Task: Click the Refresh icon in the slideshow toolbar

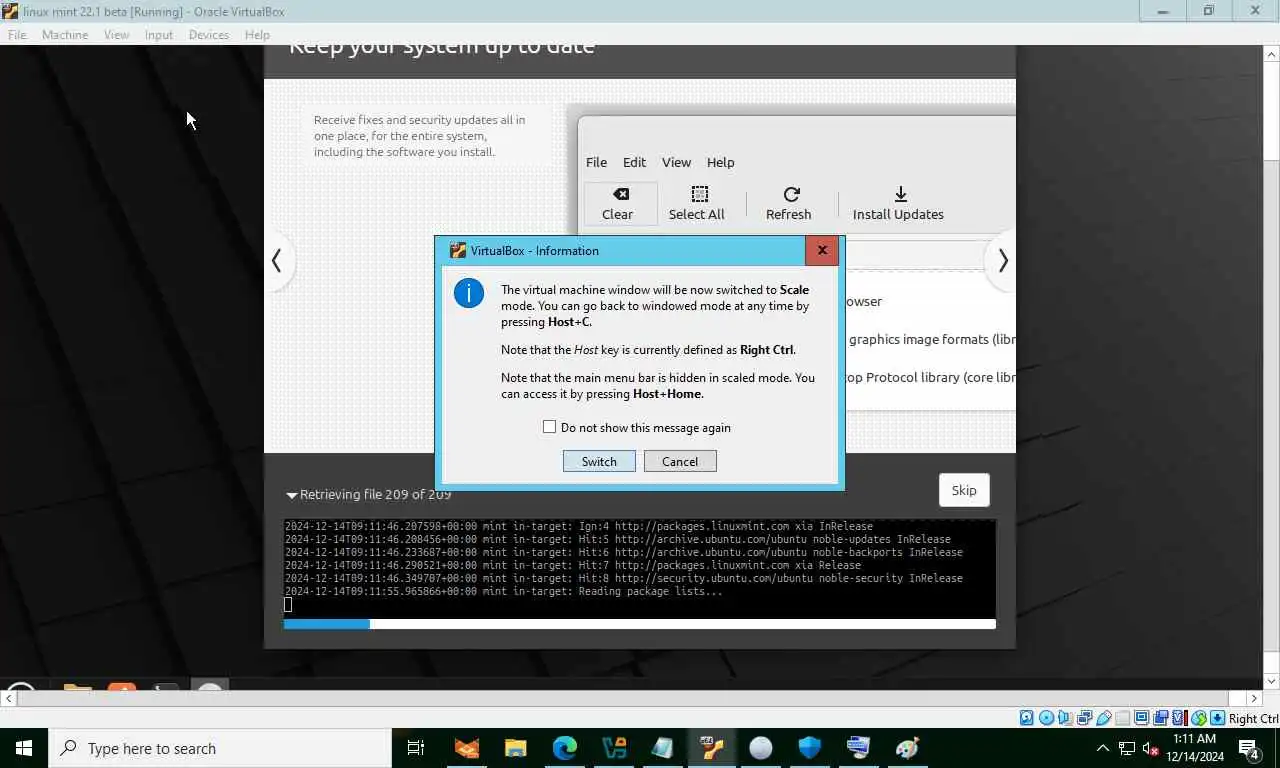Action: pyautogui.click(x=791, y=194)
